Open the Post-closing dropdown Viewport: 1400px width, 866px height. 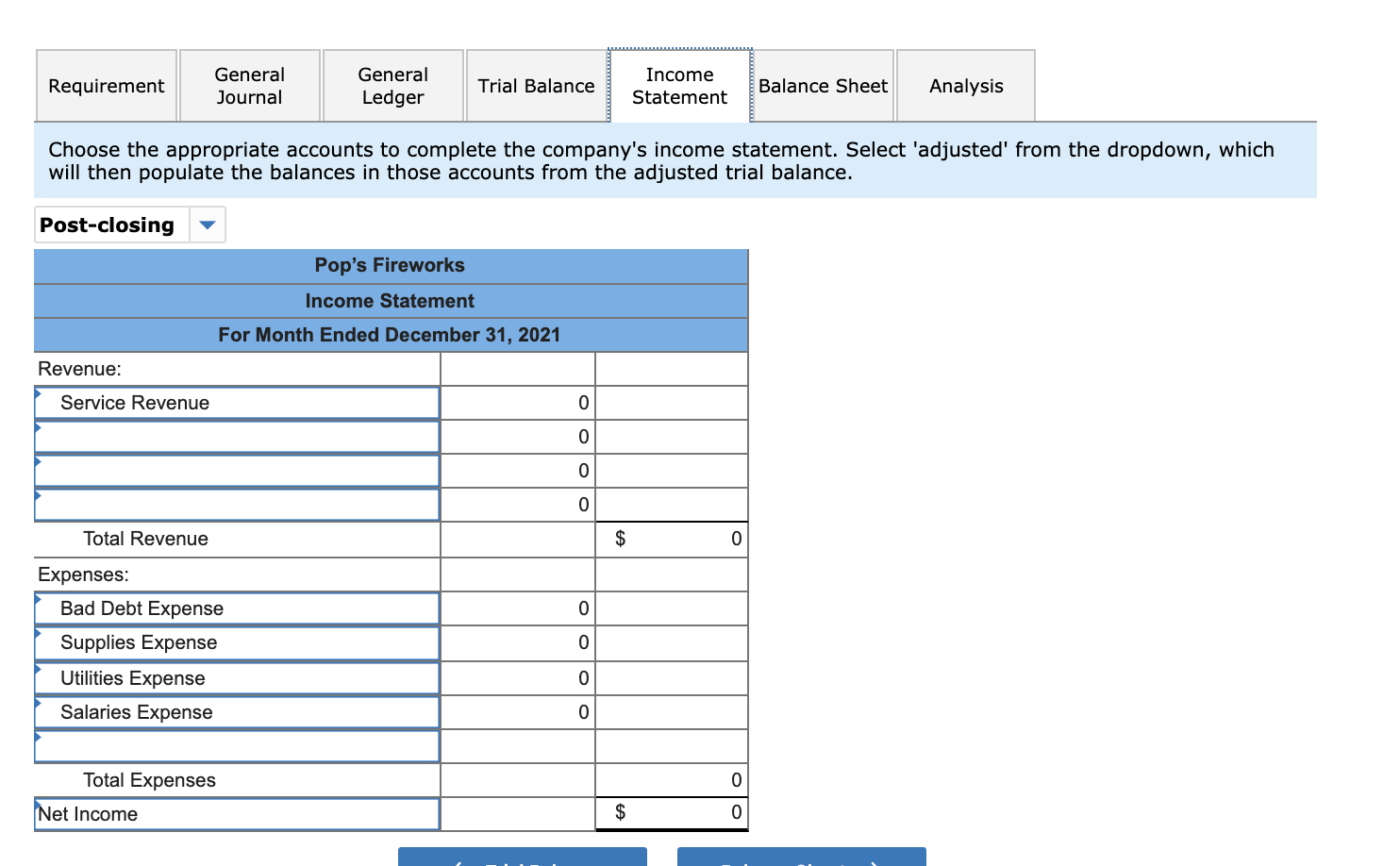point(208,225)
